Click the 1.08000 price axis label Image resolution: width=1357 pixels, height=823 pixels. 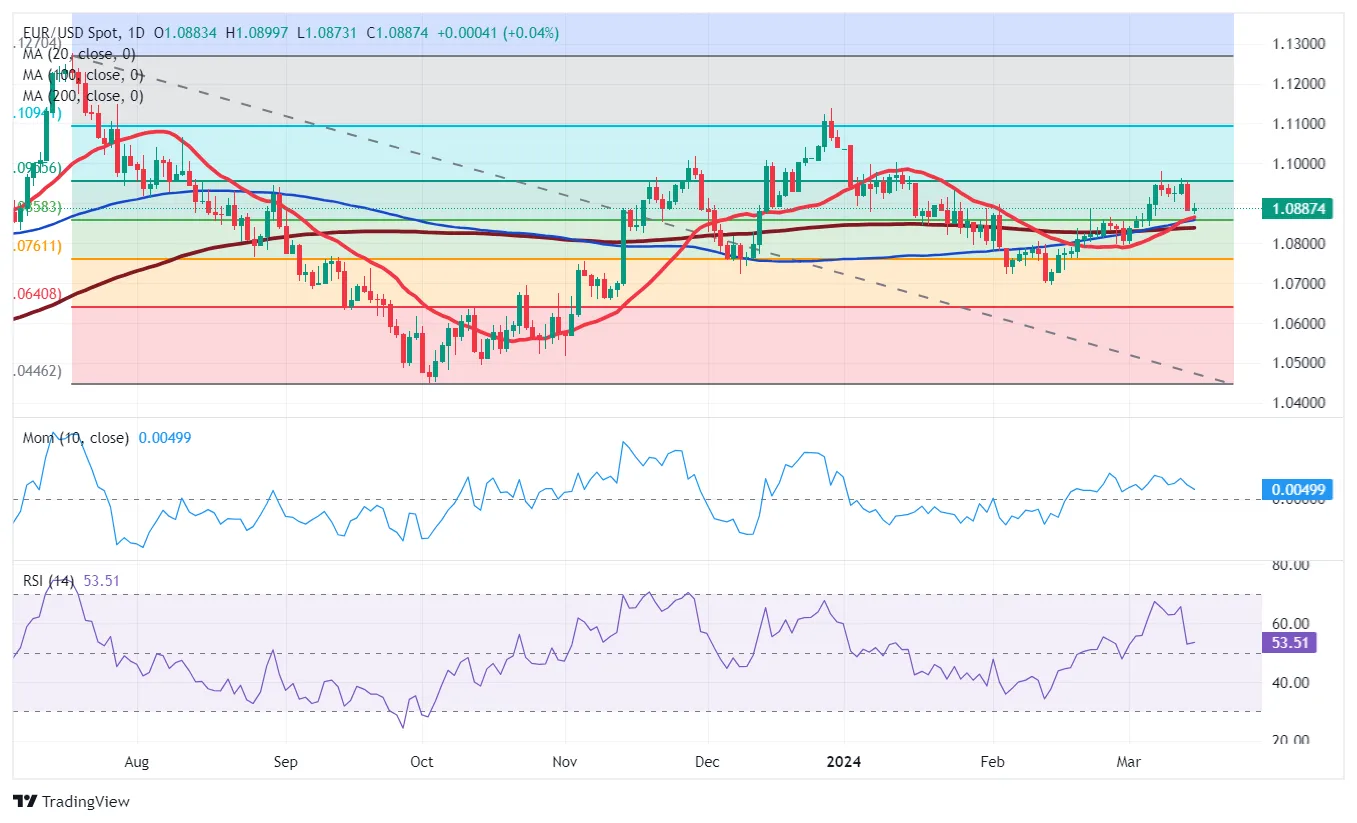[x=1299, y=244]
